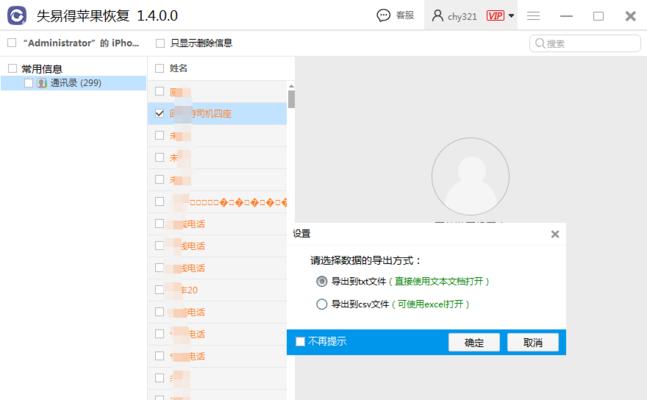The image size is (647, 400).
Task: Toggle the 姓名 select-all checkbox
Action: tap(159, 68)
